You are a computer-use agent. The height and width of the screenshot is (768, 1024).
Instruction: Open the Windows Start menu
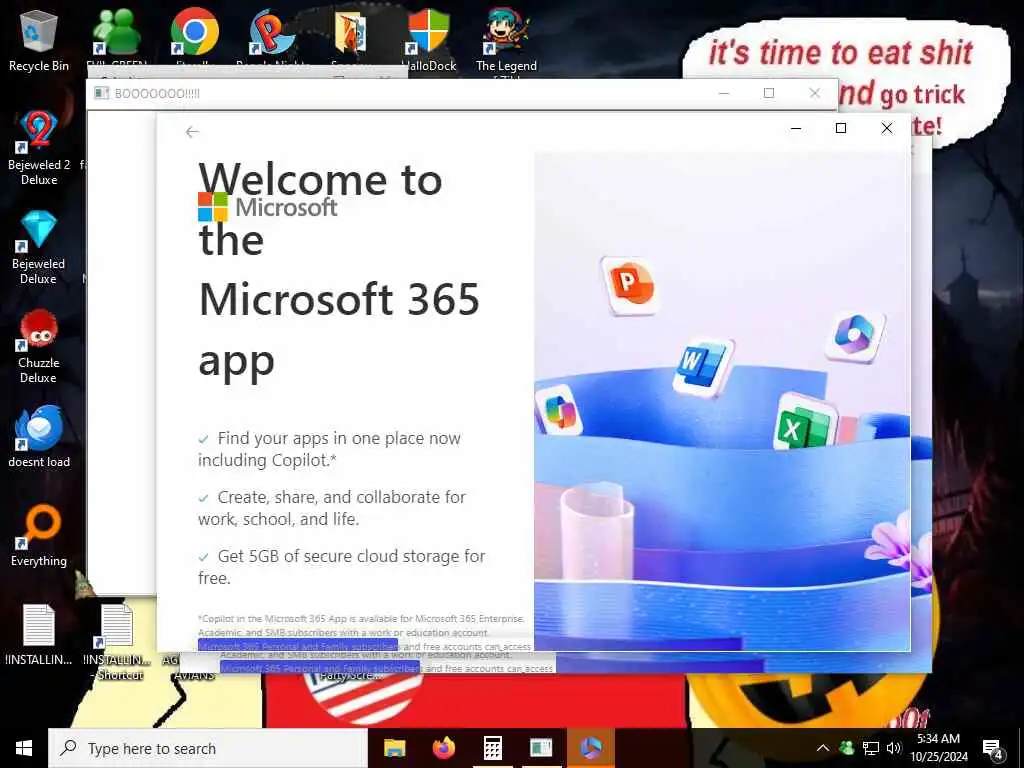point(24,748)
